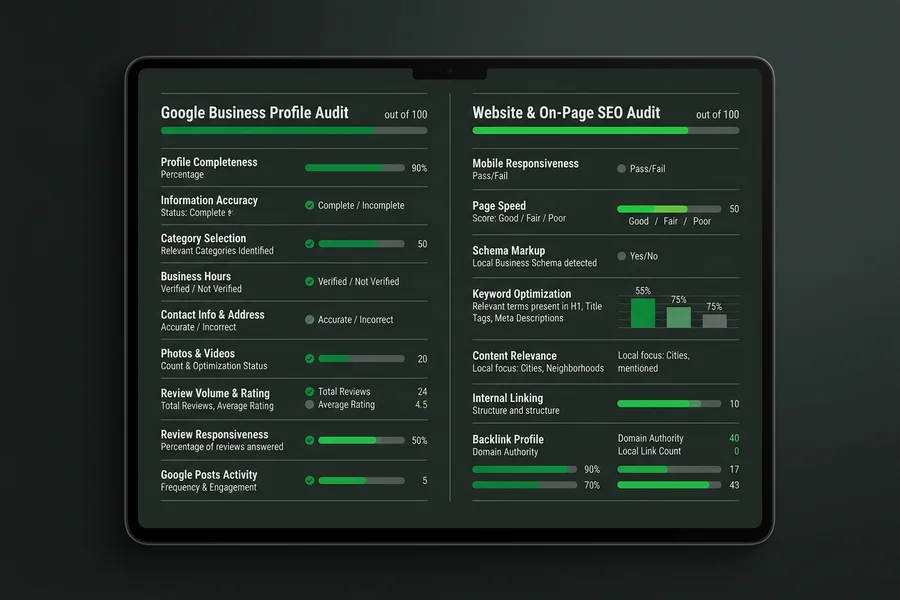Click the 'Internal Linking' label
This screenshot has width=900, height=600.
tap(507, 398)
